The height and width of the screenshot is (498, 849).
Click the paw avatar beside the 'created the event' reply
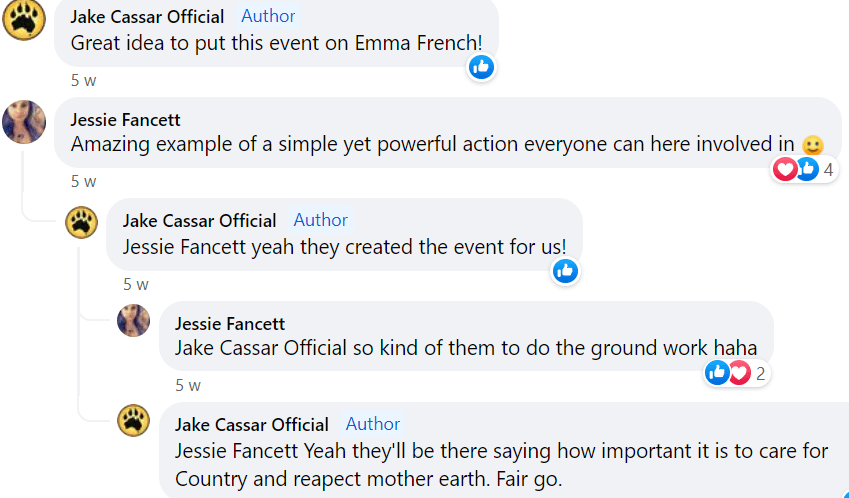click(x=82, y=222)
